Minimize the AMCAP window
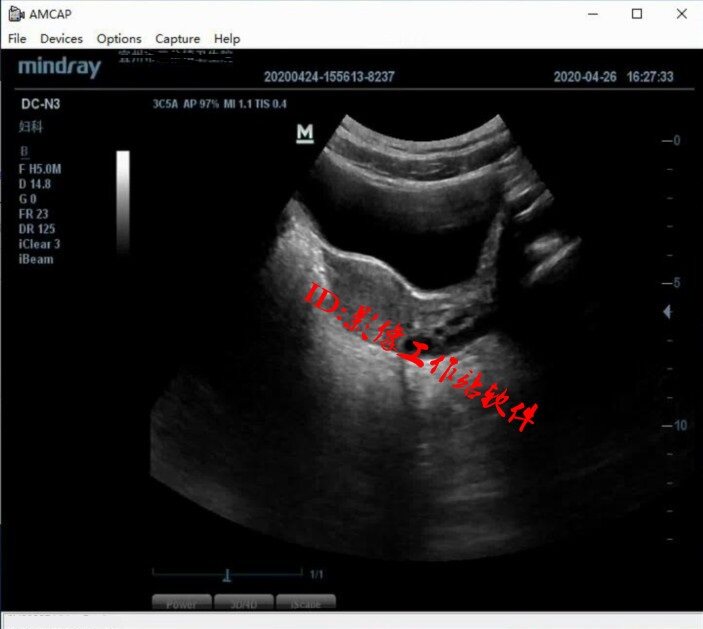The width and height of the screenshot is (703, 629). click(593, 14)
